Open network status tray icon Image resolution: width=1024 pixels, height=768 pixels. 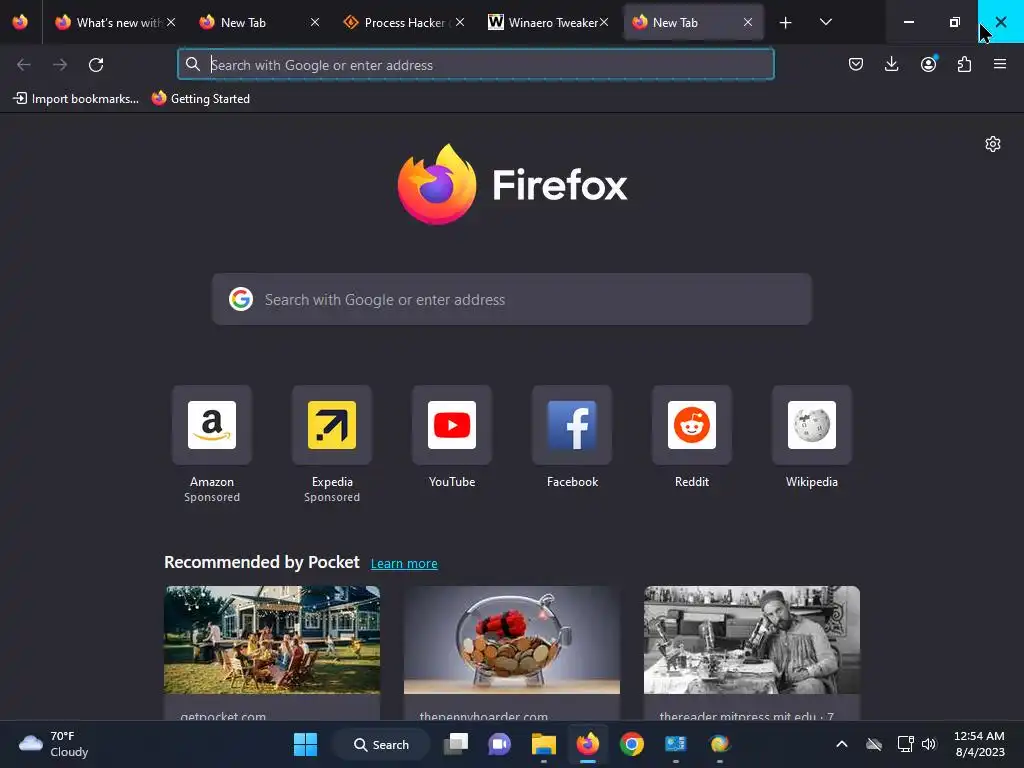click(x=905, y=744)
